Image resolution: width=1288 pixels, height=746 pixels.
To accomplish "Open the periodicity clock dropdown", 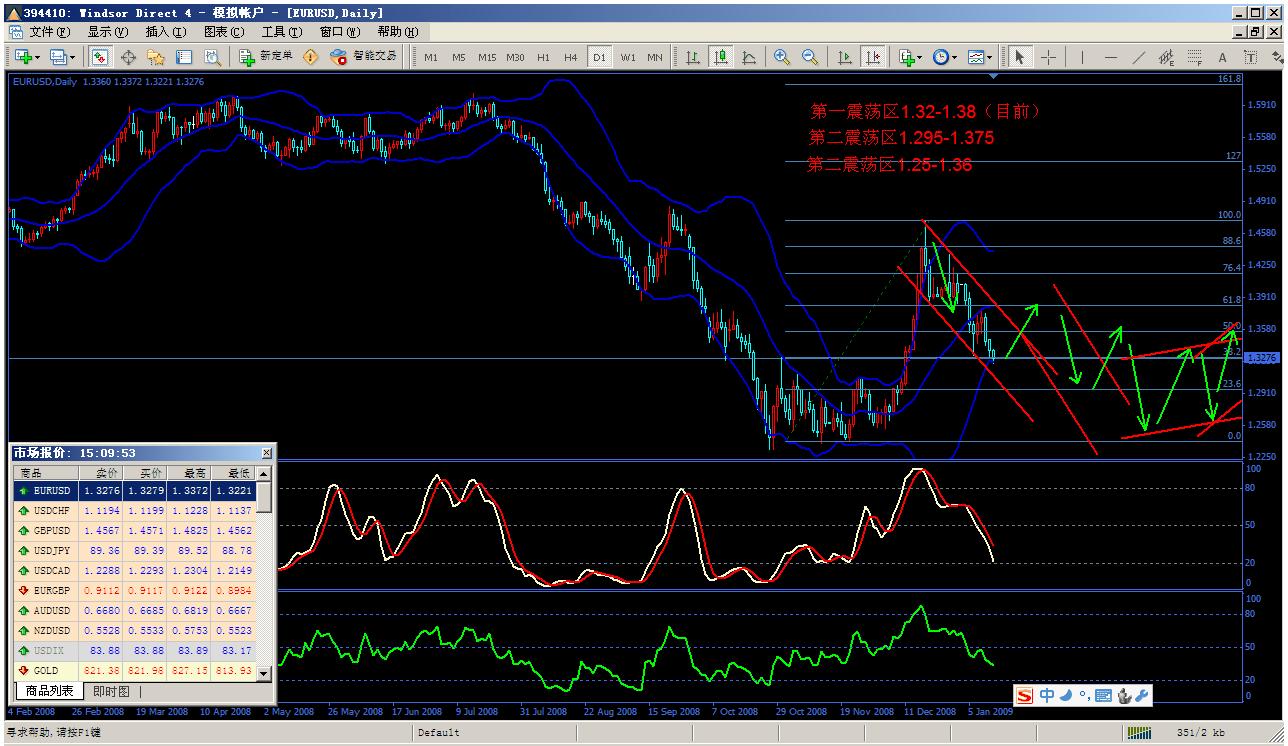I will 944,57.
